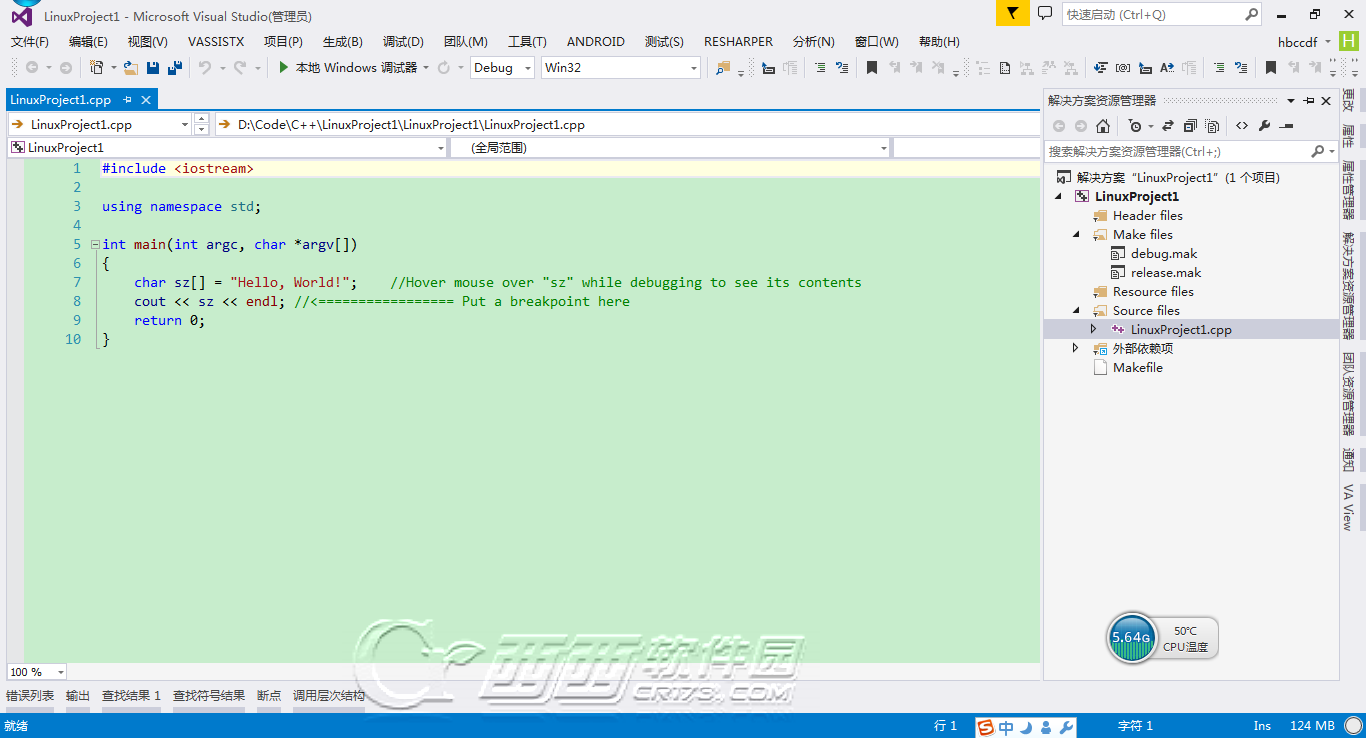
Task: Click the Ins insert-mode indicator in status bar
Action: pyautogui.click(x=1262, y=725)
